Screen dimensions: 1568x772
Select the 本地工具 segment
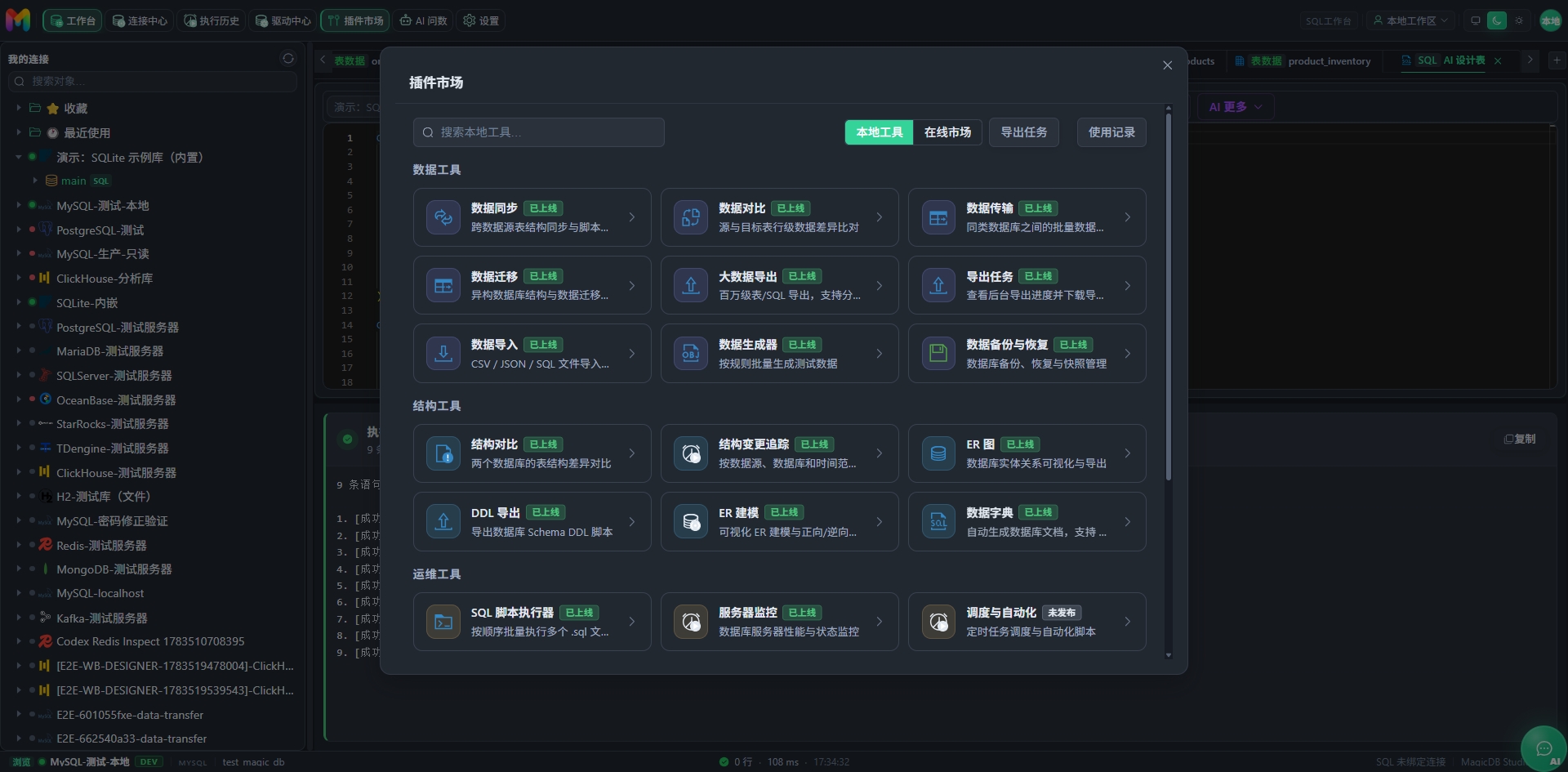(x=879, y=132)
